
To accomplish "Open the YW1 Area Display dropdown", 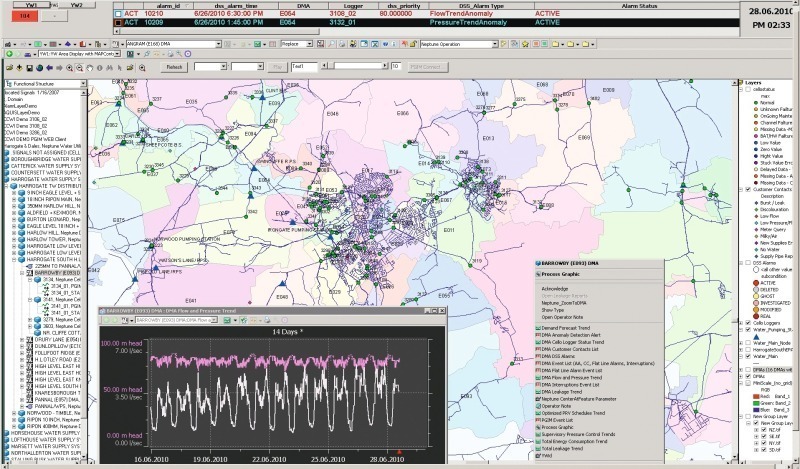I will point(117,54).
